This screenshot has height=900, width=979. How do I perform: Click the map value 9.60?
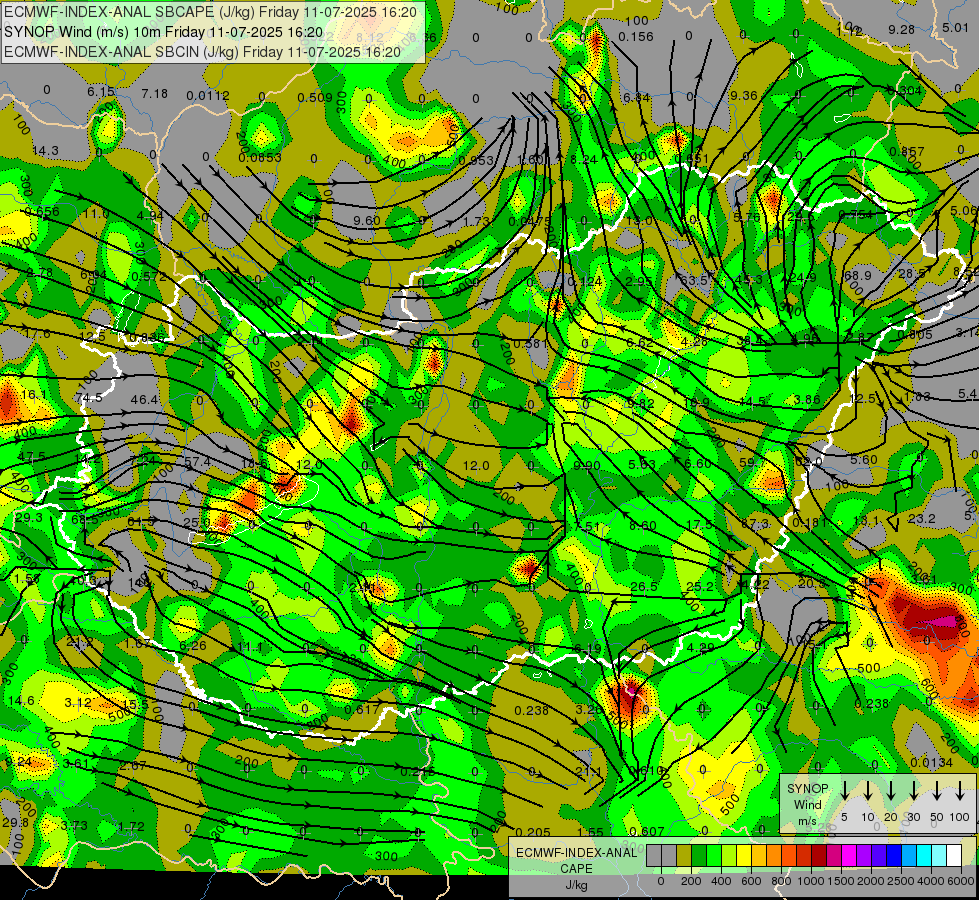[367, 220]
